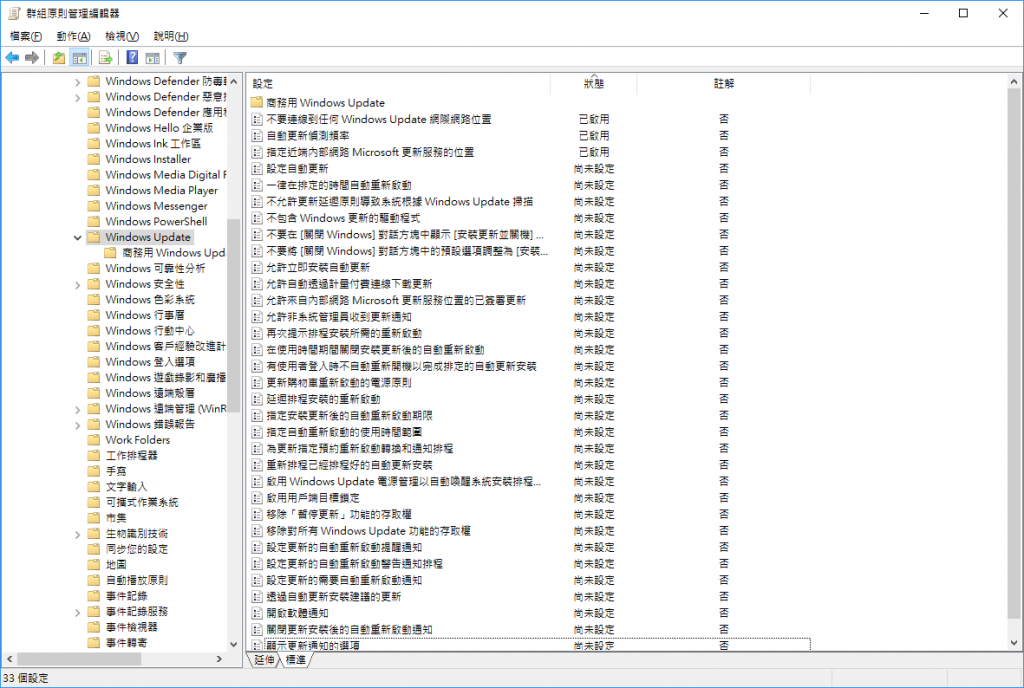Click the Back arrow toolbar icon
Image resolution: width=1024 pixels, height=688 pixels.
(12, 58)
